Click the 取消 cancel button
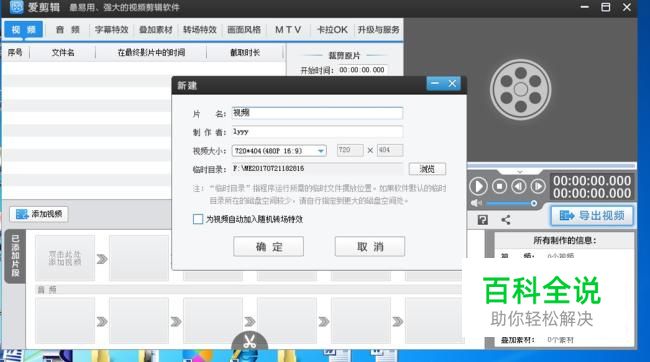This screenshot has width=650, height=362. pos(370,247)
